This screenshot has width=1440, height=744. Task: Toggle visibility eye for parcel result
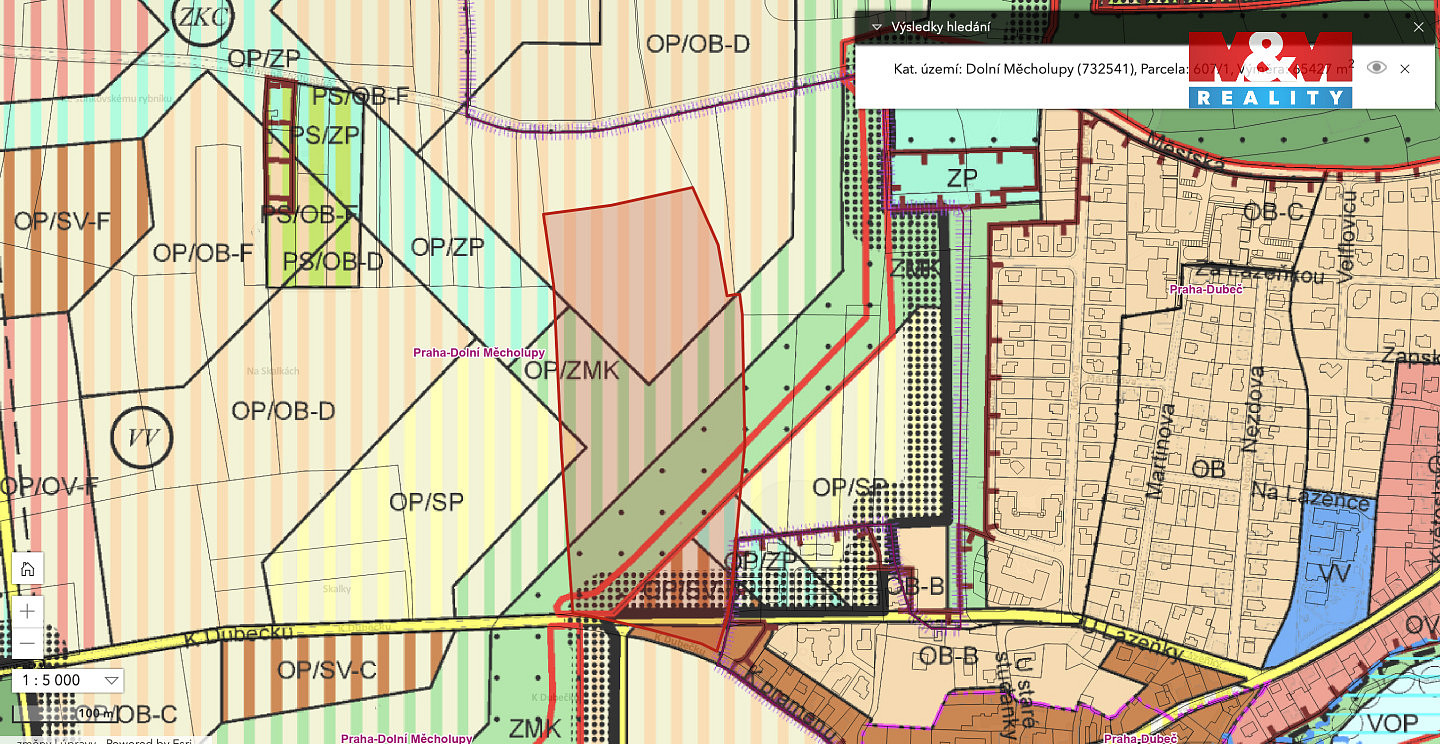(x=1377, y=68)
